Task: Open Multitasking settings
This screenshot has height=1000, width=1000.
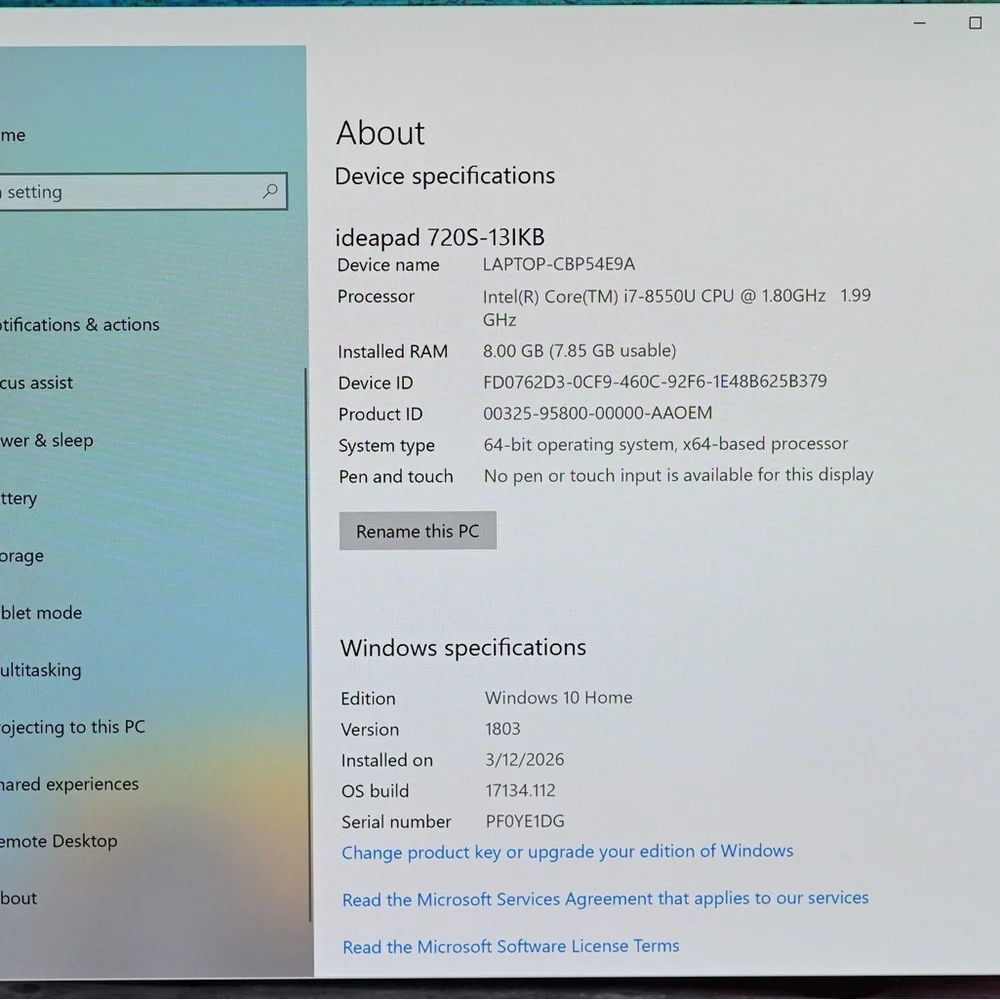Action: (x=41, y=670)
